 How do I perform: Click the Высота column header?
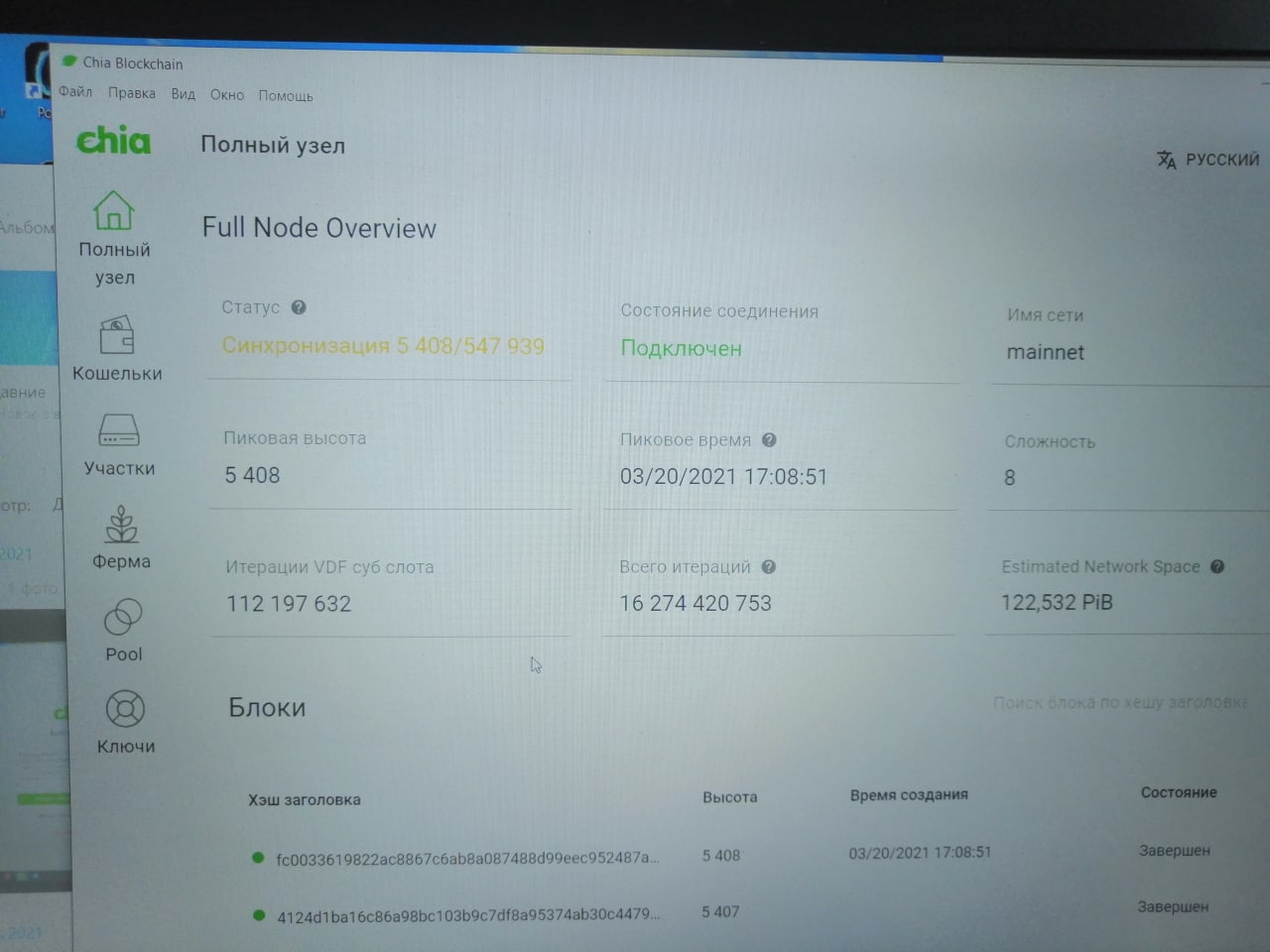(729, 797)
